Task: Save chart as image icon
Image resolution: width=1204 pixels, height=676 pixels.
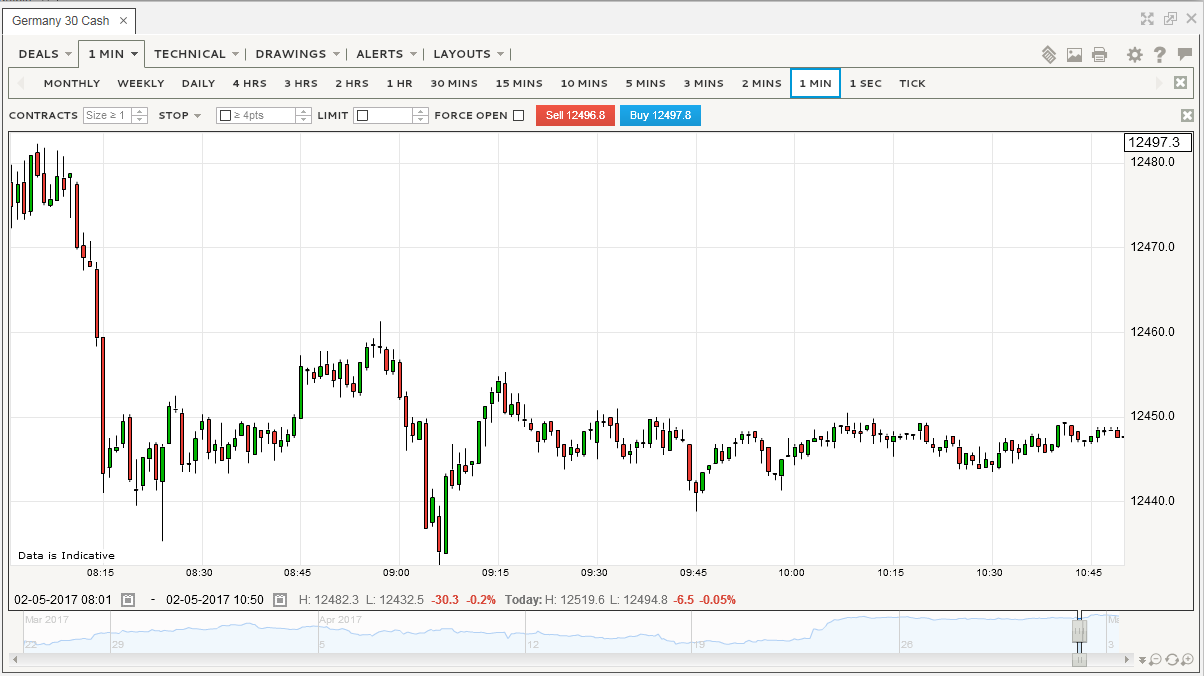Action: pos(1074,55)
